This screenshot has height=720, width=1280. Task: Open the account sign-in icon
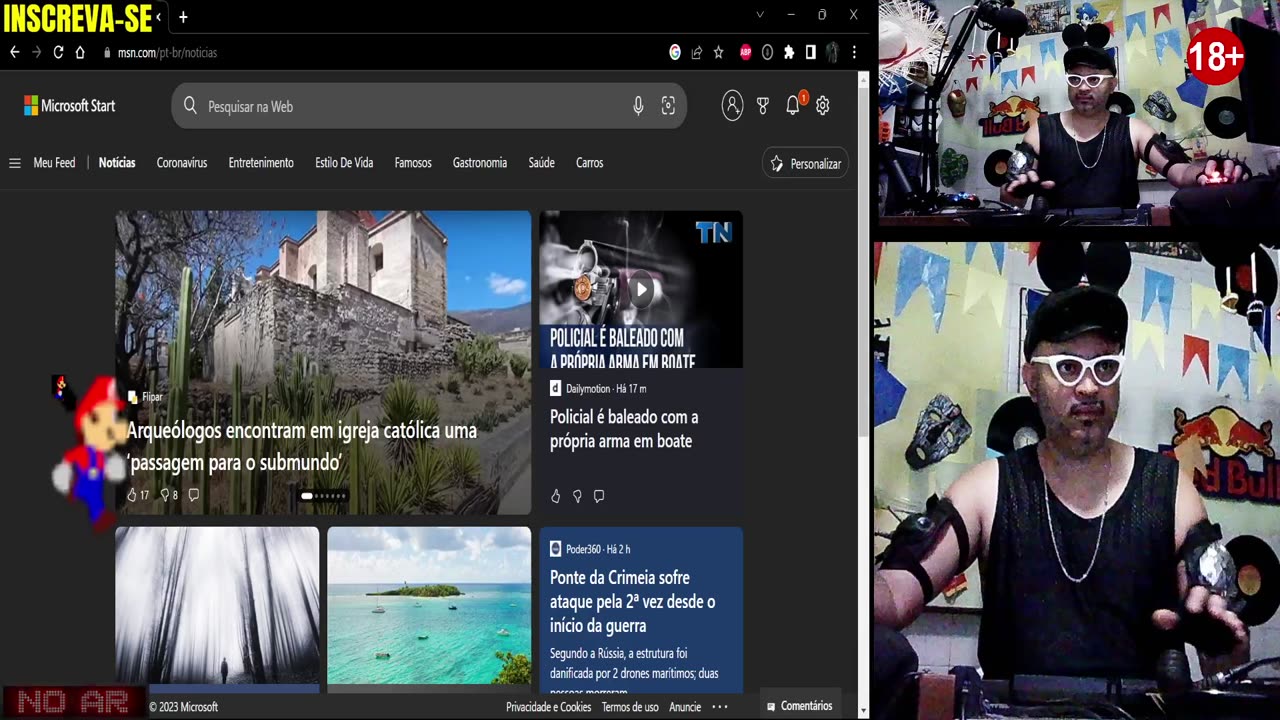pos(732,105)
